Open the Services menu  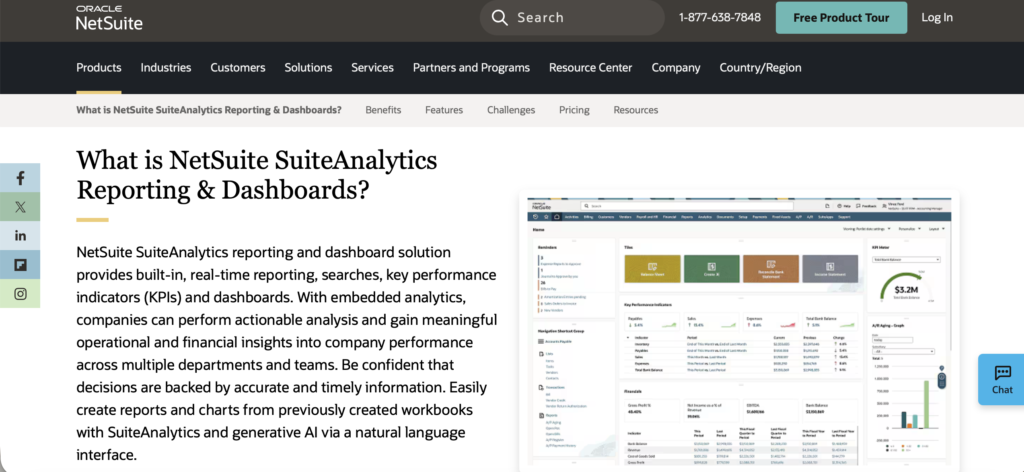[372, 67]
